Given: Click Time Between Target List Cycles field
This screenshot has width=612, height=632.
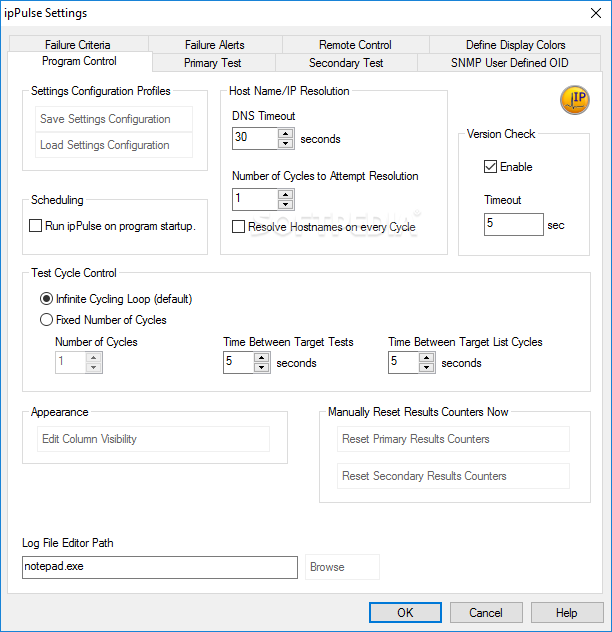Looking at the screenshot, I should (404, 362).
